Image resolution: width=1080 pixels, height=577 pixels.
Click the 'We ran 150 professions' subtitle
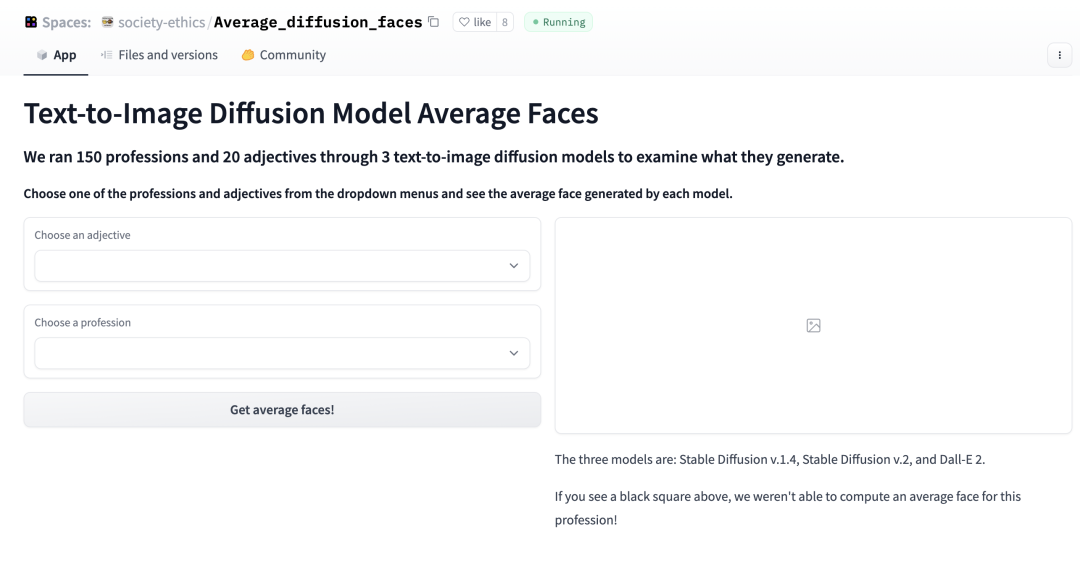pos(434,157)
